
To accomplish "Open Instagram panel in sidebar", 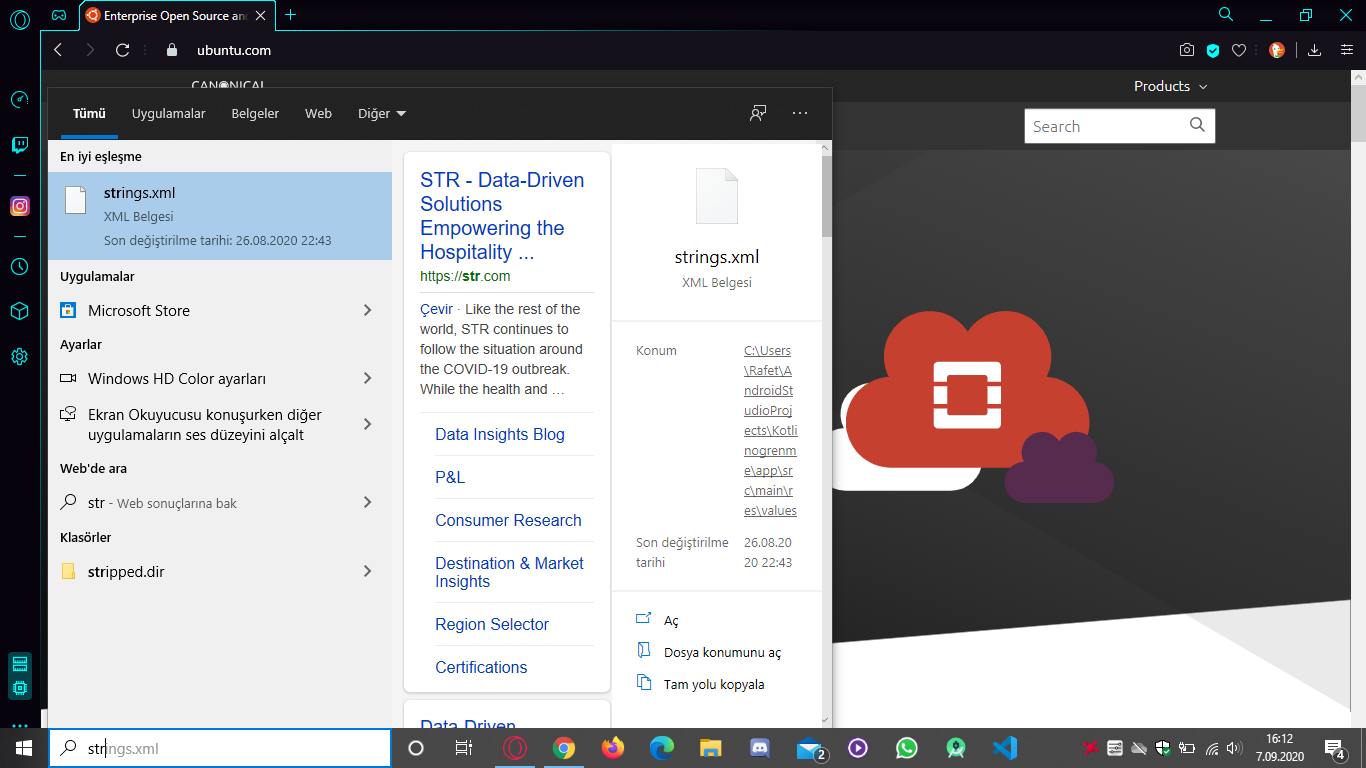I will click(19, 206).
